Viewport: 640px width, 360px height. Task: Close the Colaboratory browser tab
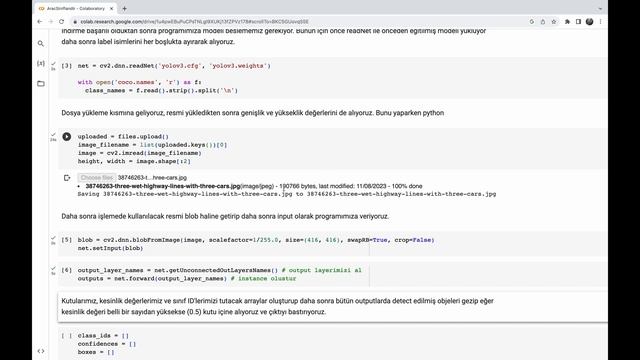111,8
